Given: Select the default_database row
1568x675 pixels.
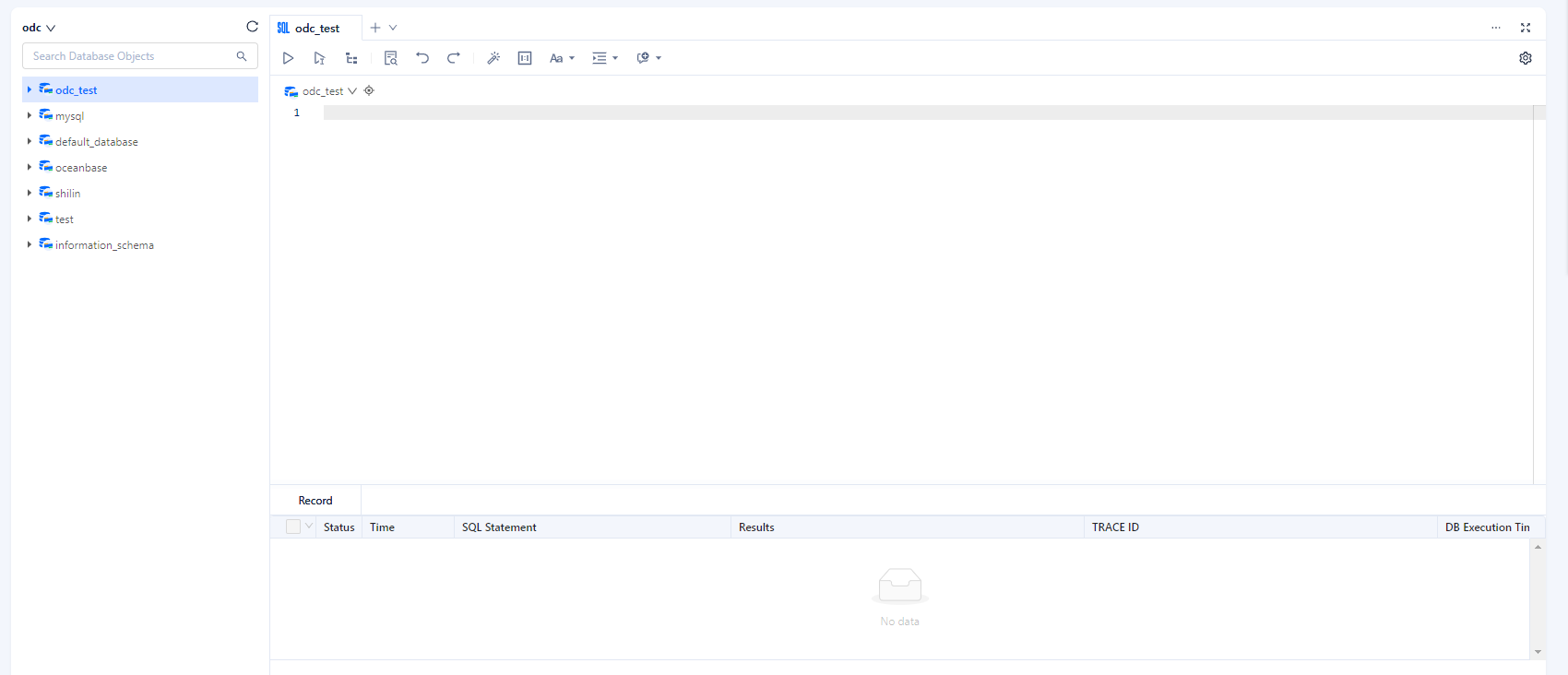Looking at the screenshot, I should (140, 141).
